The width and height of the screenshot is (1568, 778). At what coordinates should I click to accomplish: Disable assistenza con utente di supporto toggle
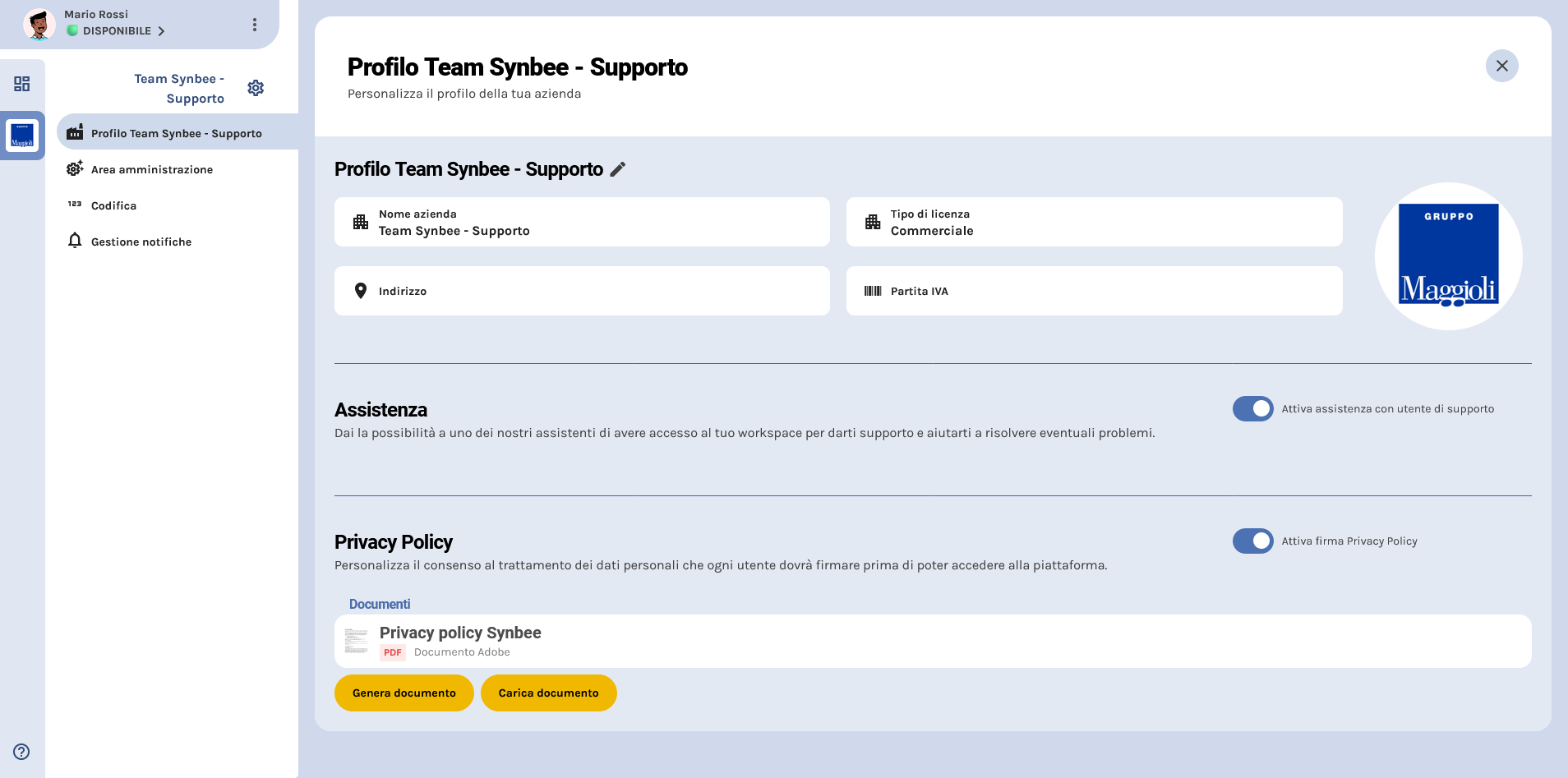click(x=1252, y=409)
